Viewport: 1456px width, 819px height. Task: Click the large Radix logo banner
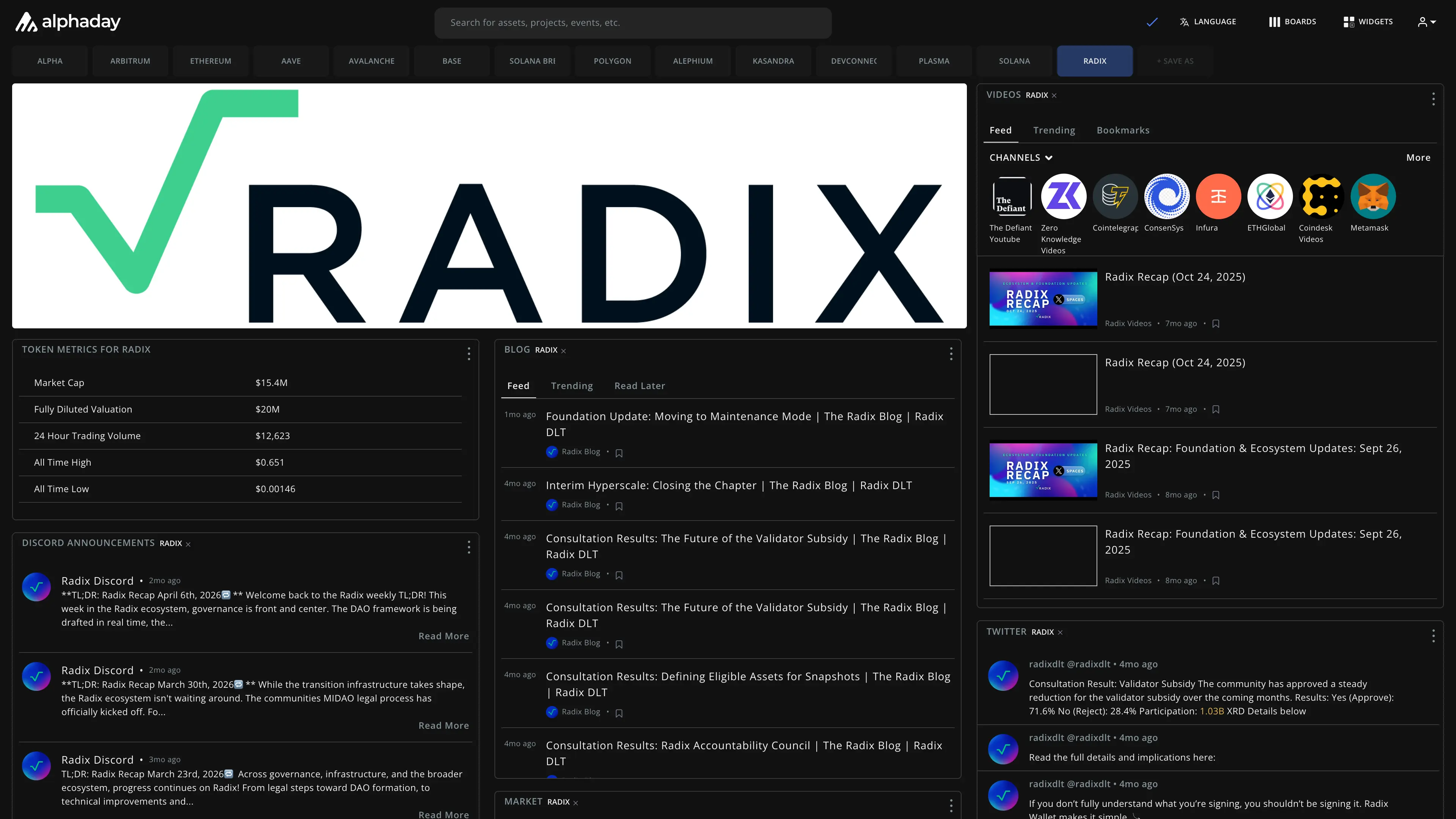(x=489, y=206)
